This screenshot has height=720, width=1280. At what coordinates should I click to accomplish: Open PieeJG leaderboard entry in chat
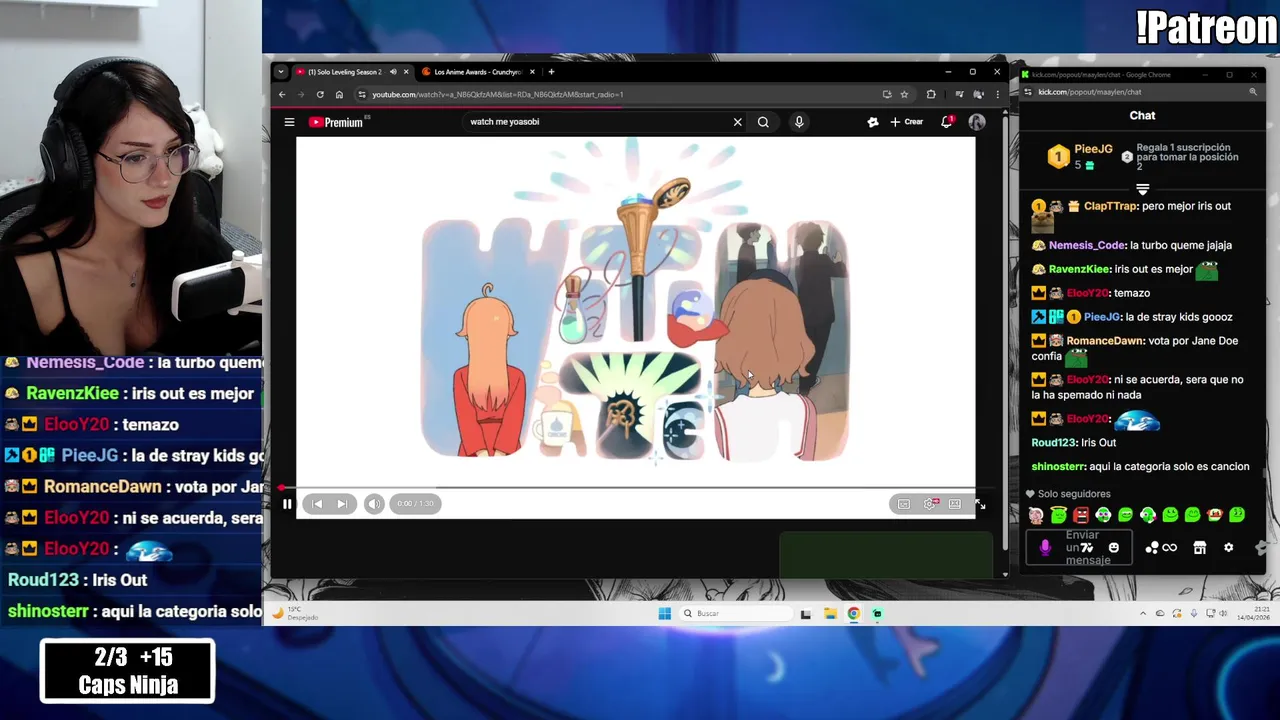1080,156
